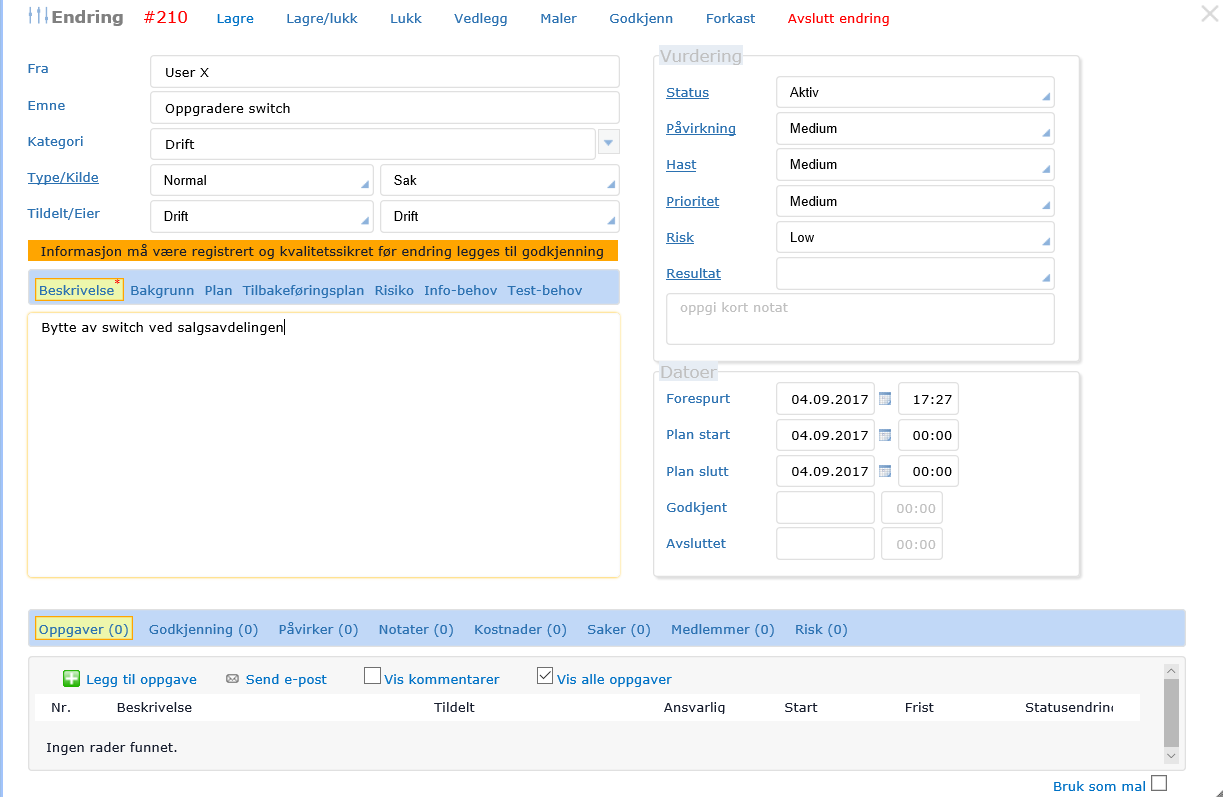The height and width of the screenshot is (797, 1223).
Task: Click Maler in the top menu
Action: [x=558, y=18]
